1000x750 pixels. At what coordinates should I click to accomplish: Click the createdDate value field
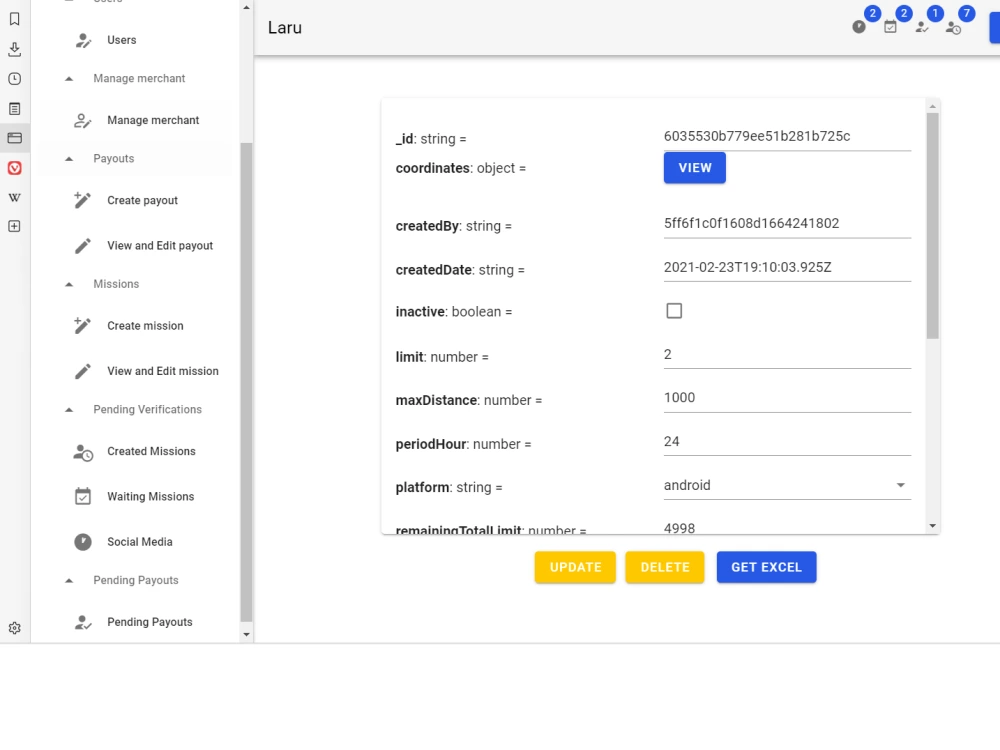pyautogui.click(x=787, y=268)
